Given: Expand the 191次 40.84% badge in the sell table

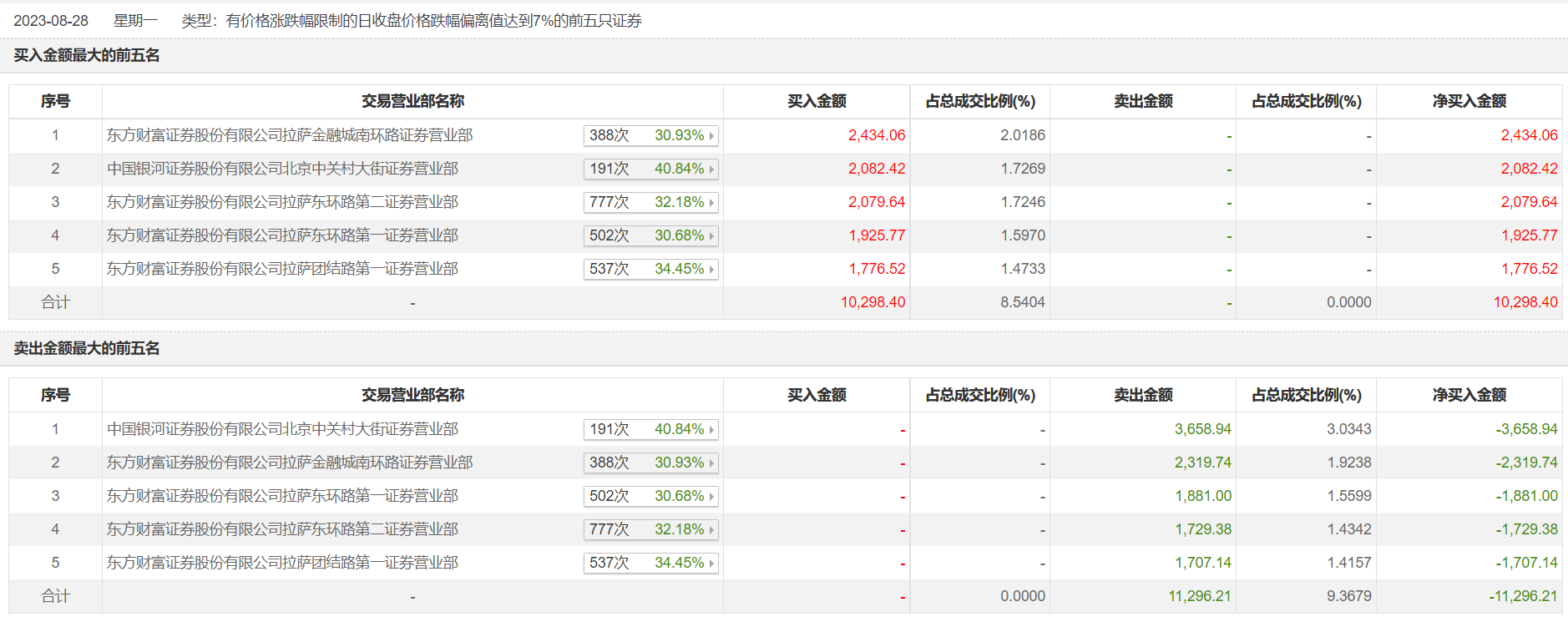Looking at the screenshot, I should click(x=651, y=429).
